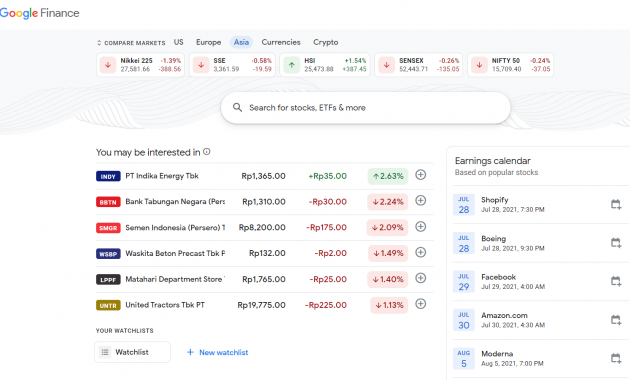Switch to the US markets tab

point(178,42)
